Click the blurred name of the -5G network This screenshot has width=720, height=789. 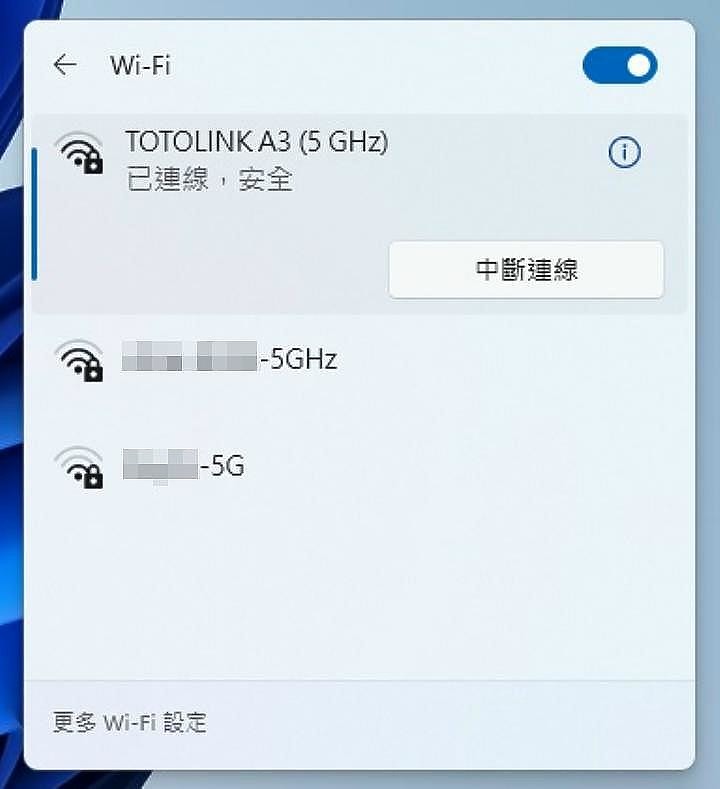[161, 464]
